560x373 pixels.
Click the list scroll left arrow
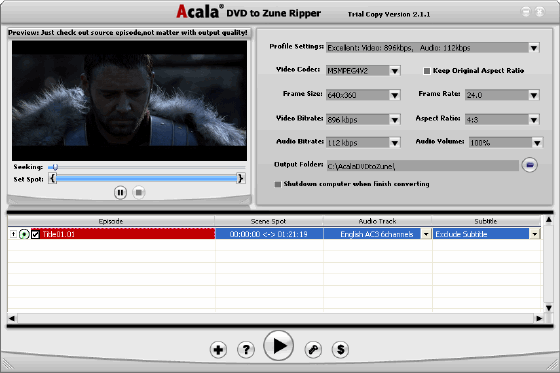click(12, 318)
